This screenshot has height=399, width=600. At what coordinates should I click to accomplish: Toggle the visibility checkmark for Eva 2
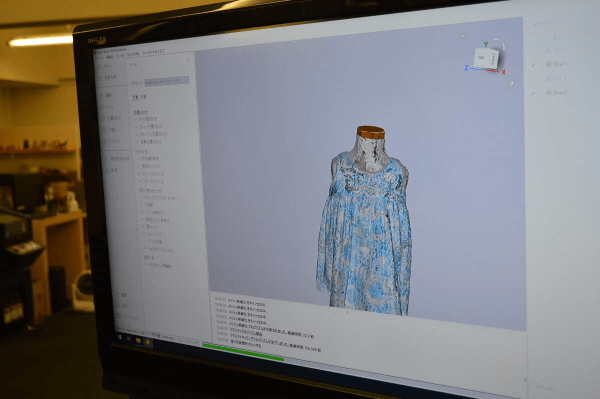point(534,93)
